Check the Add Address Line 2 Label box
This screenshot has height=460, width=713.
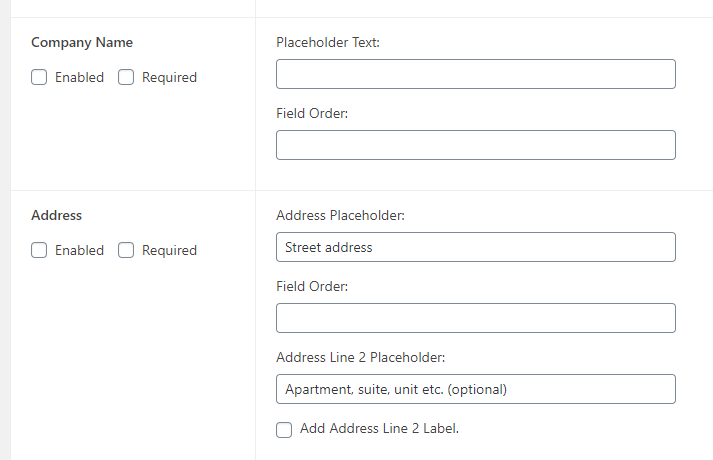(x=284, y=429)
